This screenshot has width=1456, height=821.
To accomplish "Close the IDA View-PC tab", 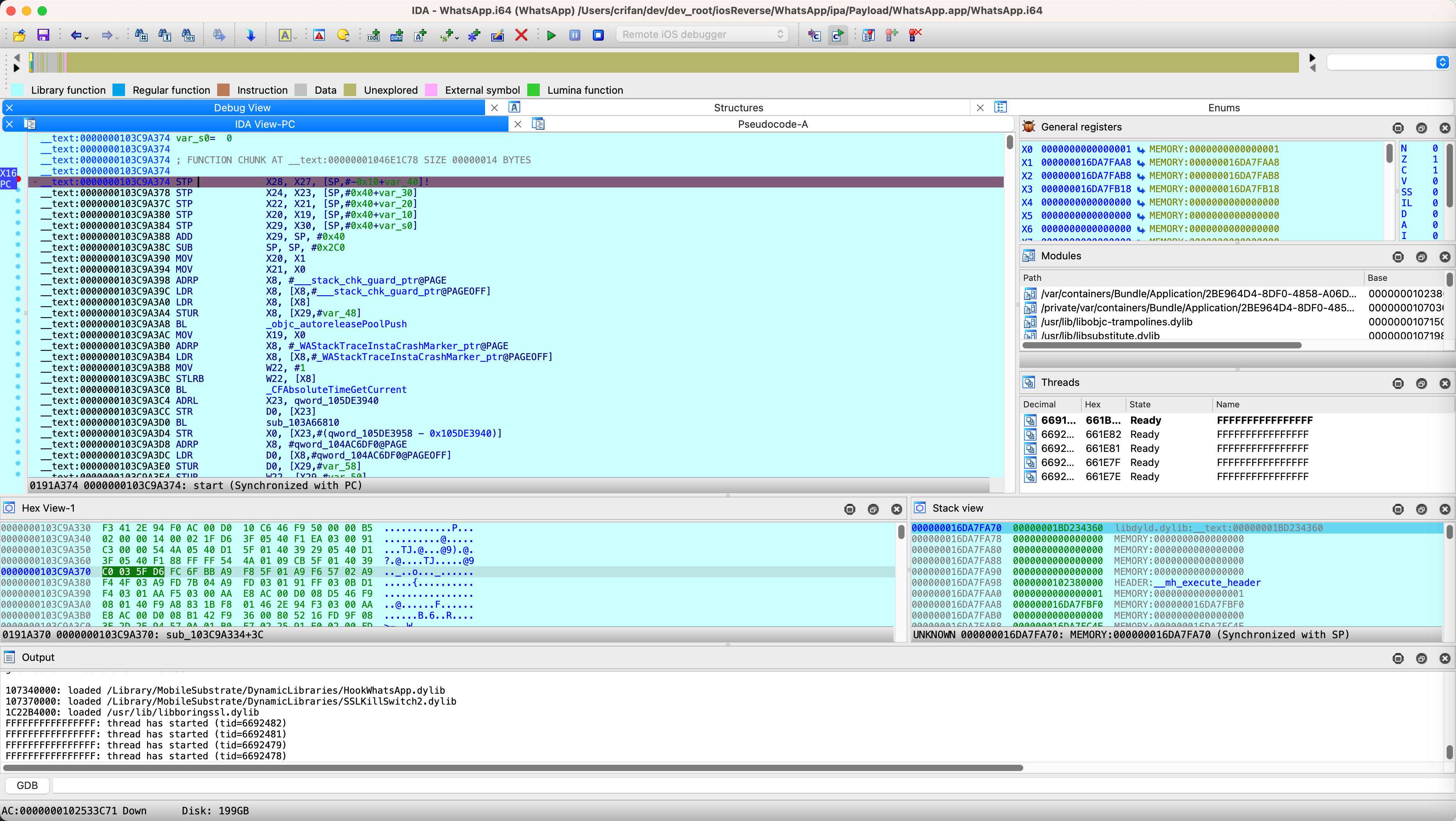I will (x=9, y=124).
